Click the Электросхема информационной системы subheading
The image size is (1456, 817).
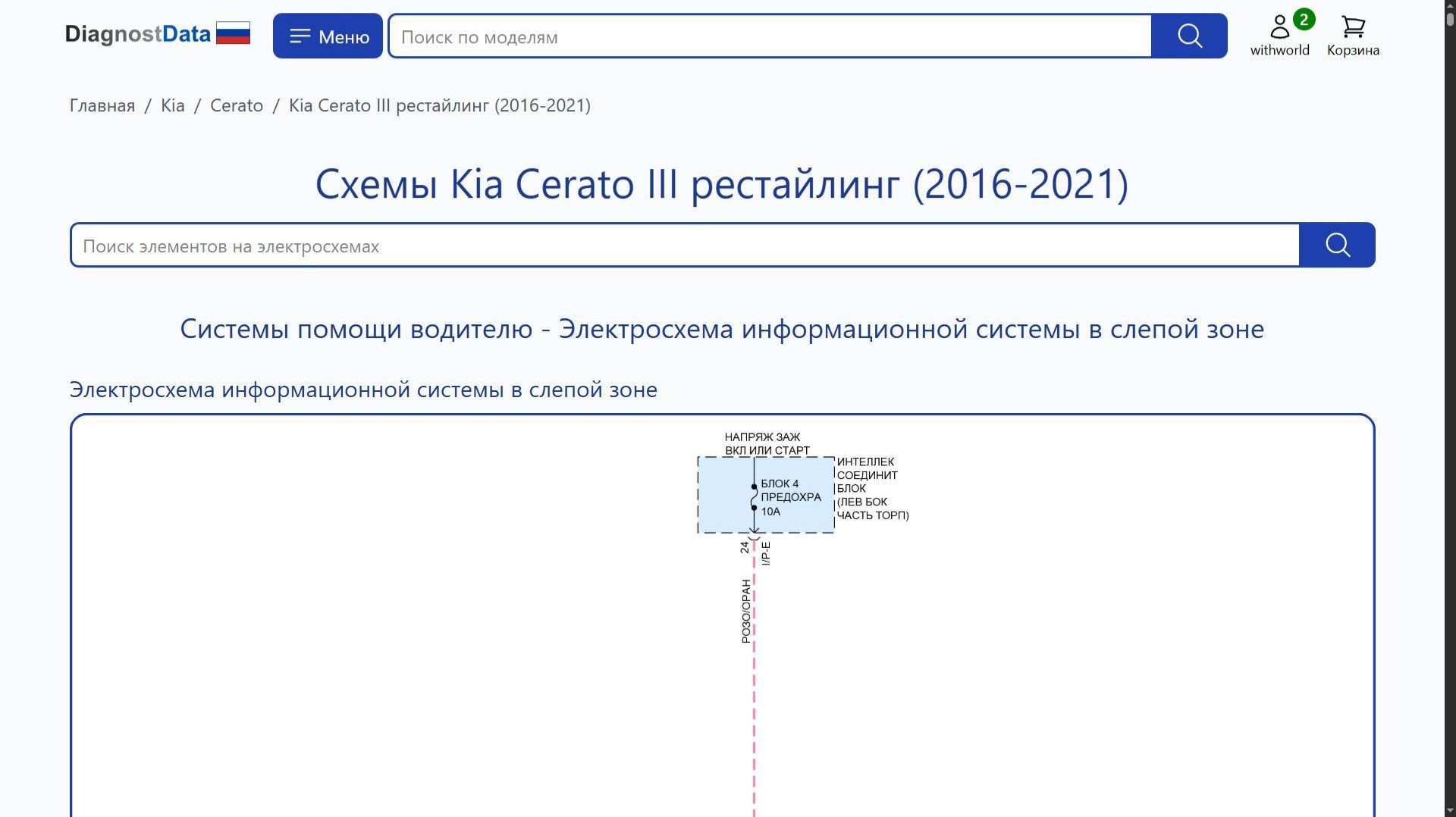[363, 390]
